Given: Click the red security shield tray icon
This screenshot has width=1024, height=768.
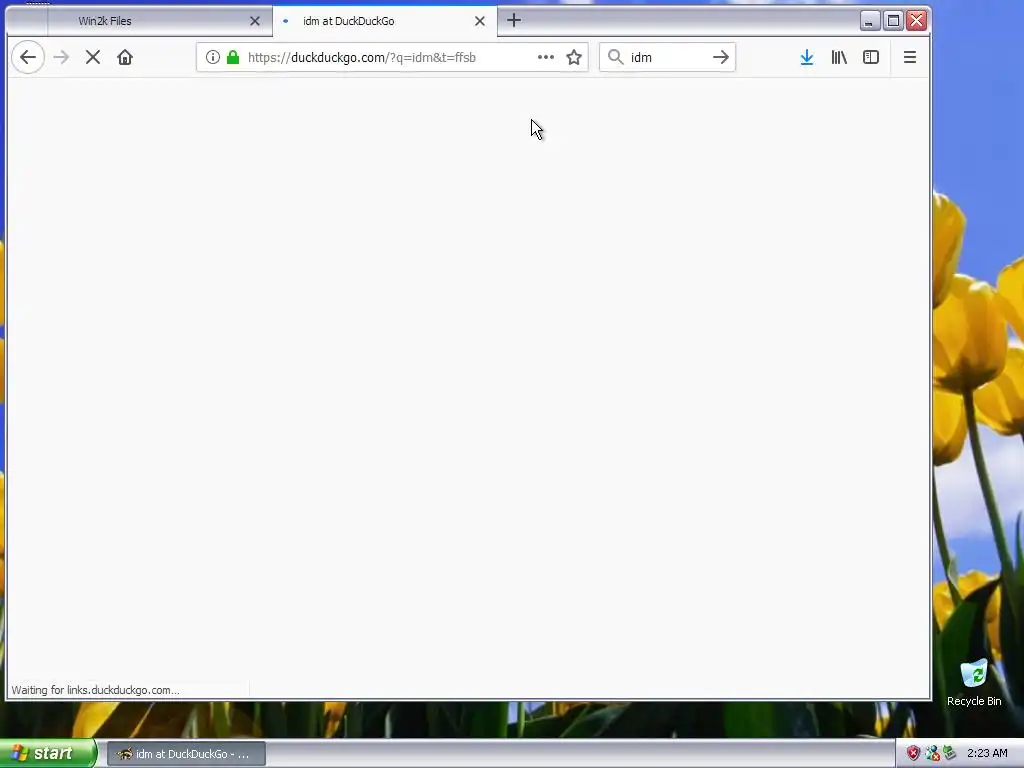Looking at the screenshot, I should [913, 754].
